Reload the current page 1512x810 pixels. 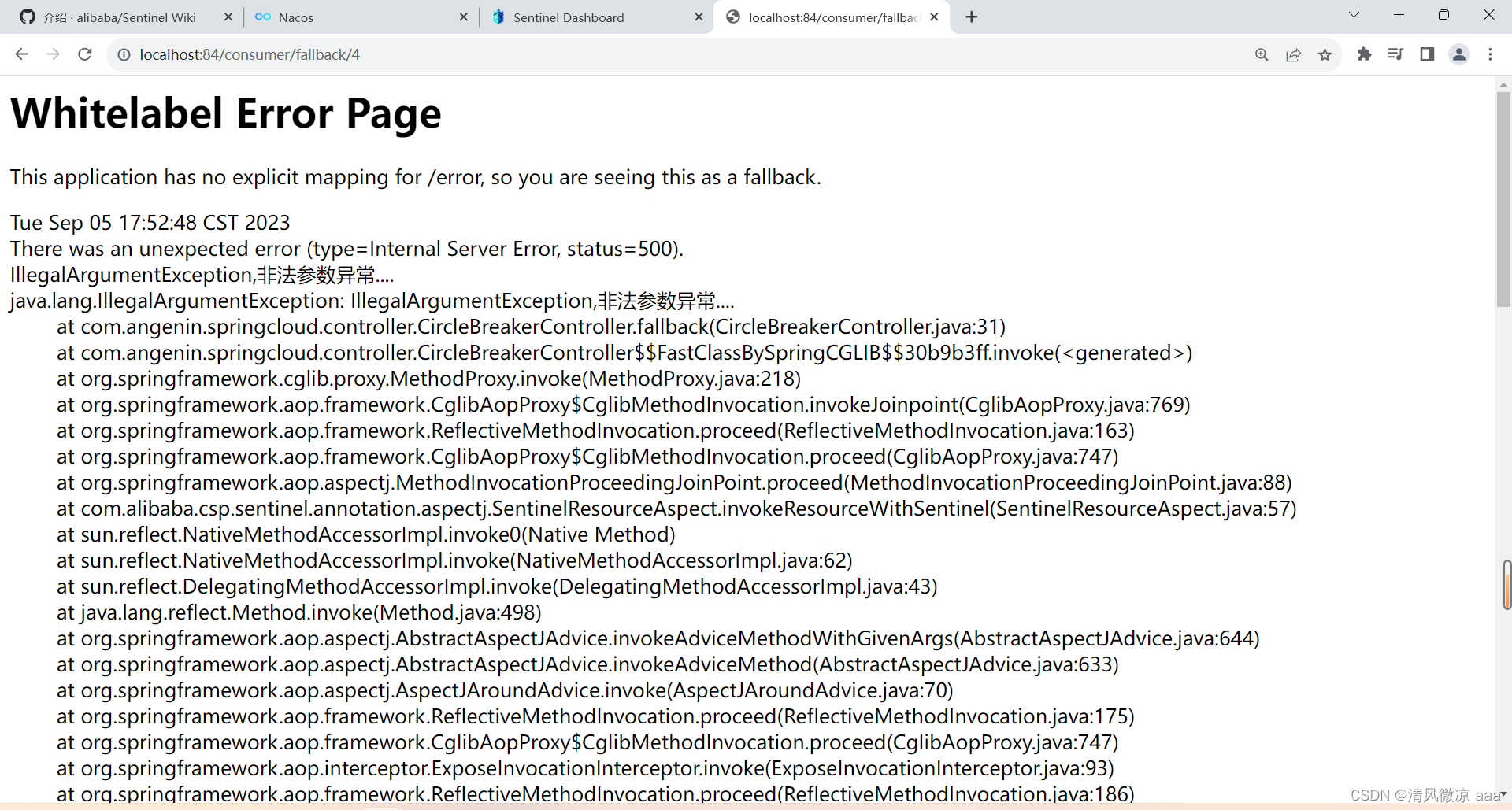[x=85, y=54]
